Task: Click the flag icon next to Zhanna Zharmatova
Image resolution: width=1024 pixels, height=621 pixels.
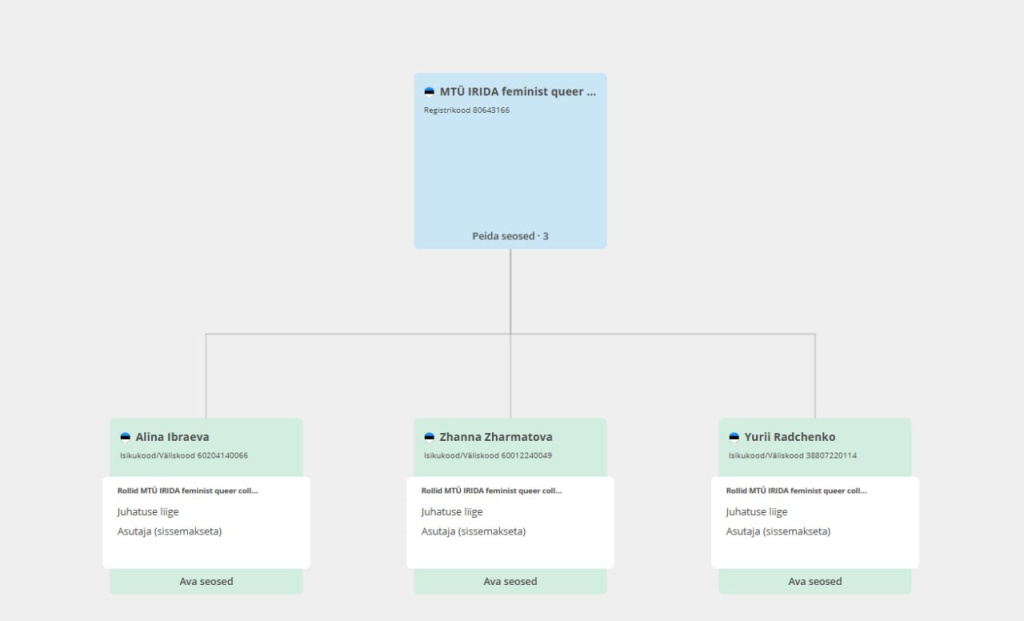Action: pos(429,437)
